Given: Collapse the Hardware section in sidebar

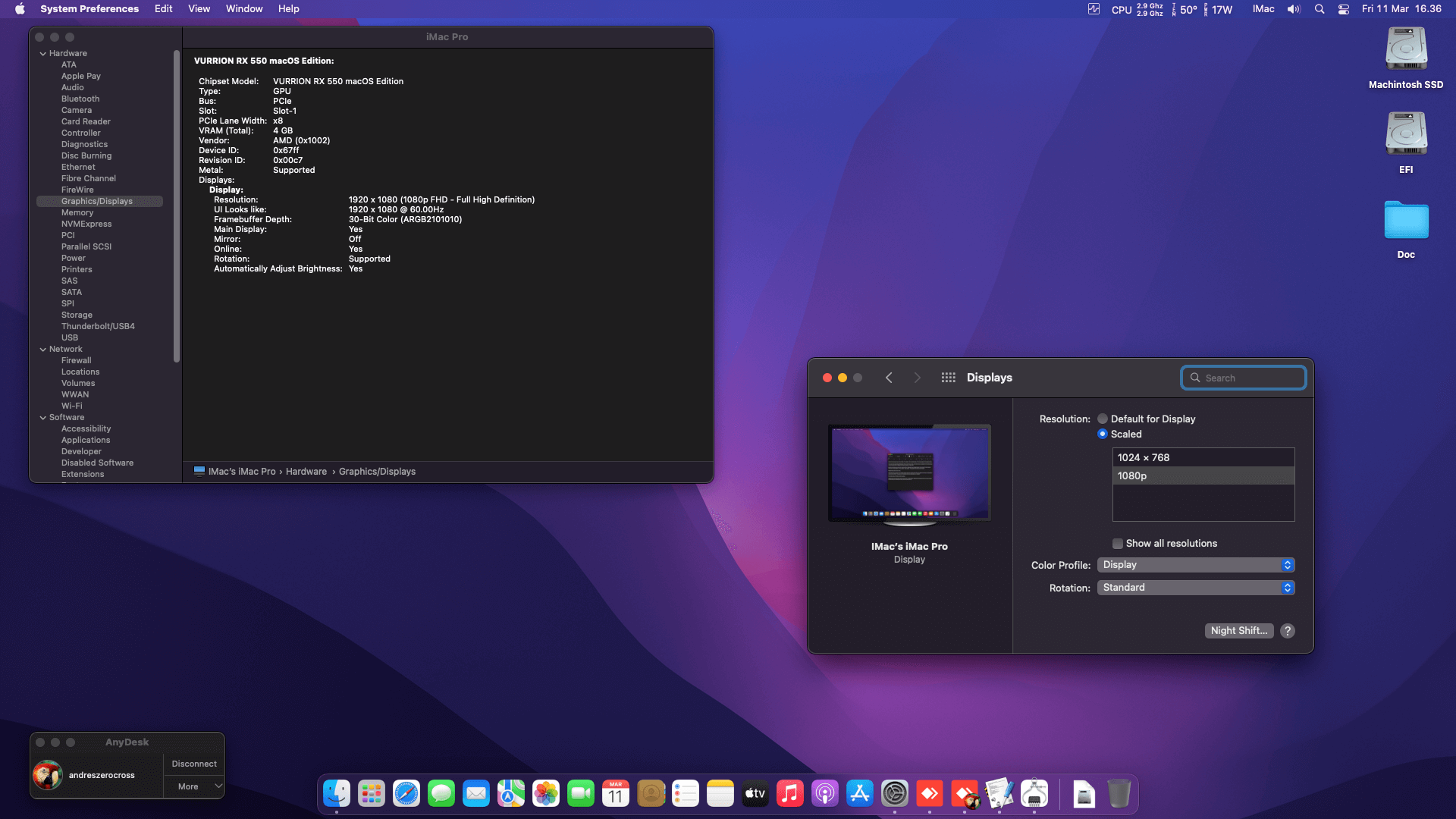Looking at the screenshot, I should tap(43, 54).
